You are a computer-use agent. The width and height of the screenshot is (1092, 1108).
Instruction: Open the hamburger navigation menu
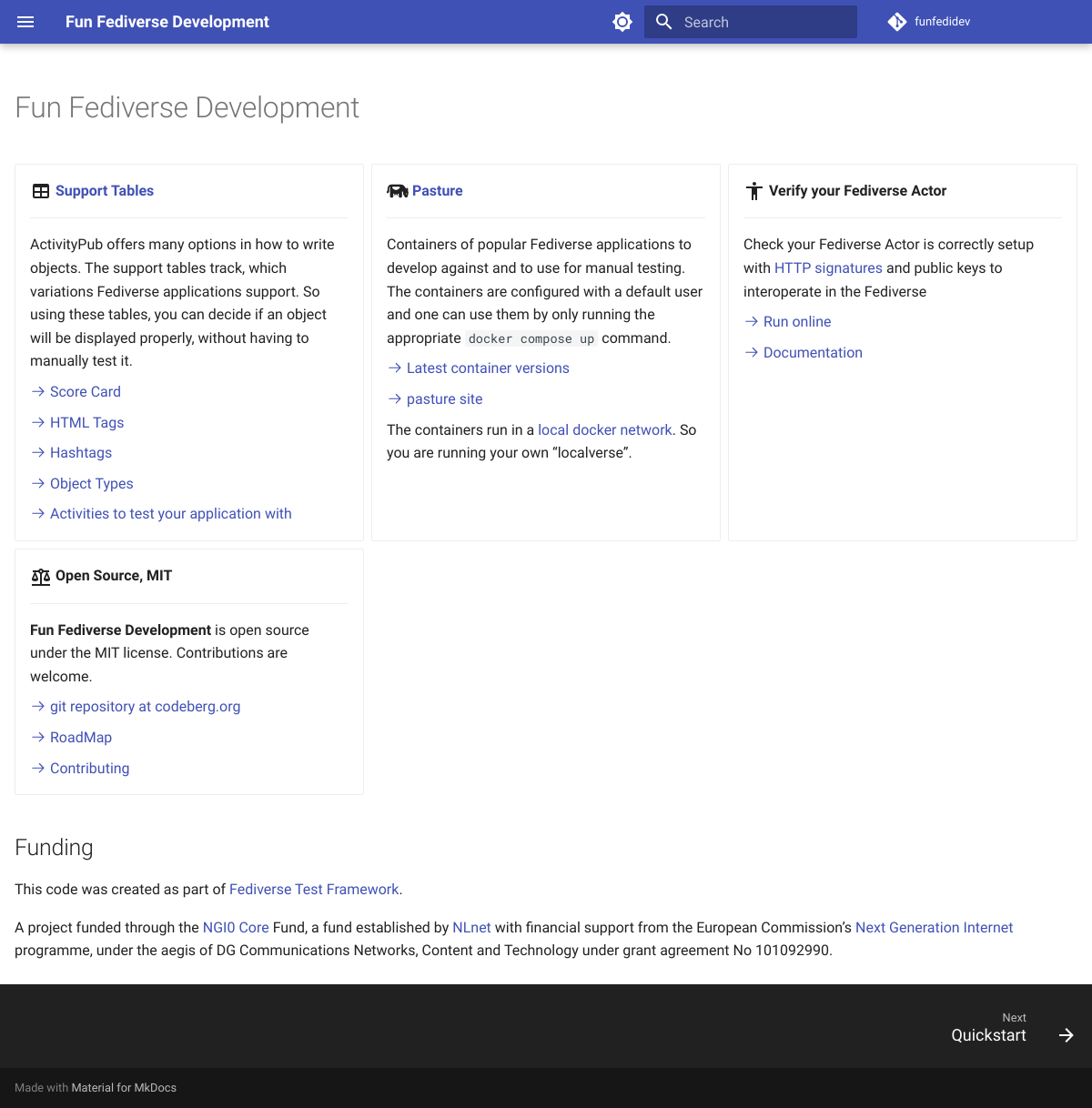(25, 22)
